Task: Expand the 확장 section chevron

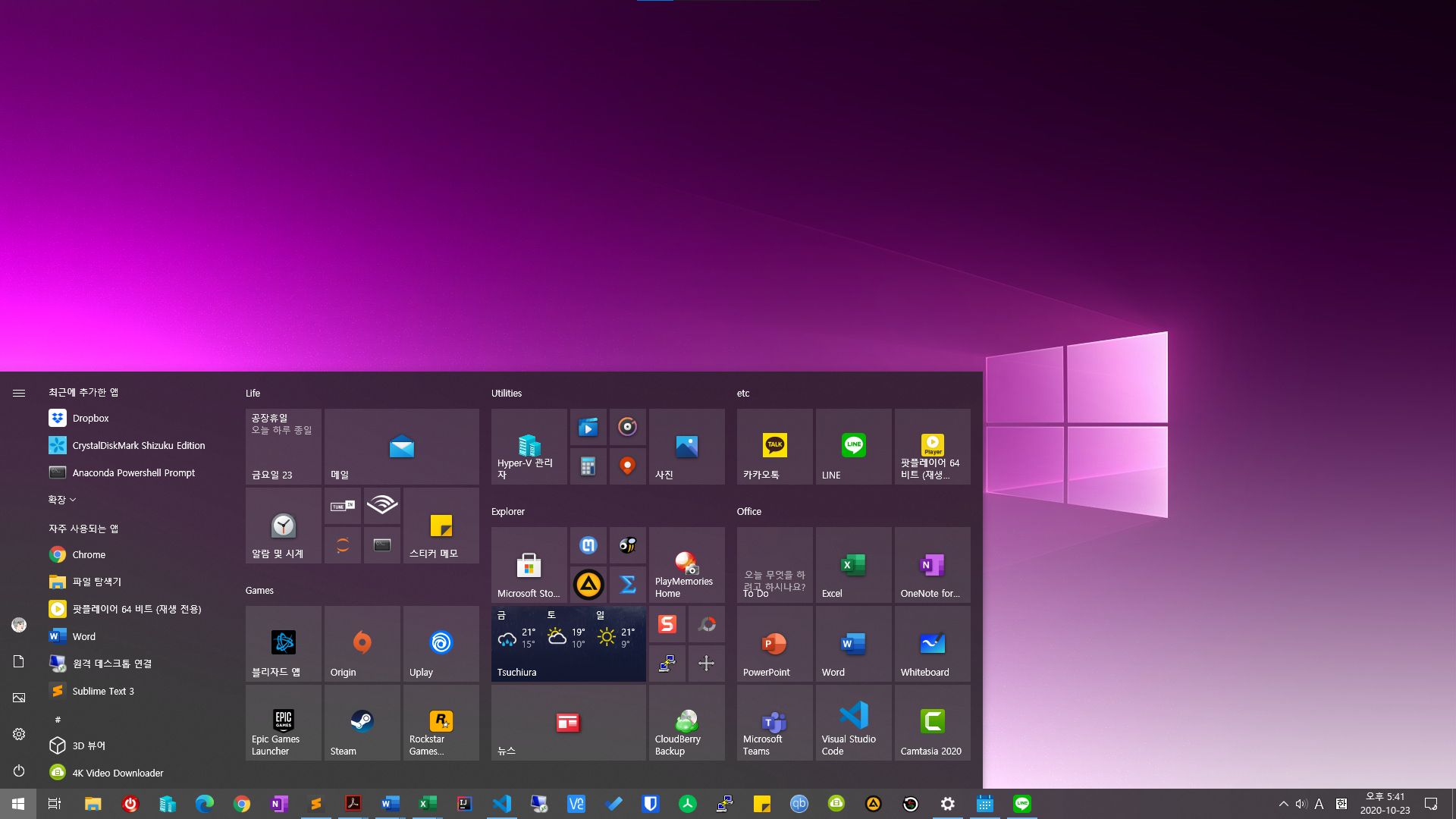Action: coord(61,499)
